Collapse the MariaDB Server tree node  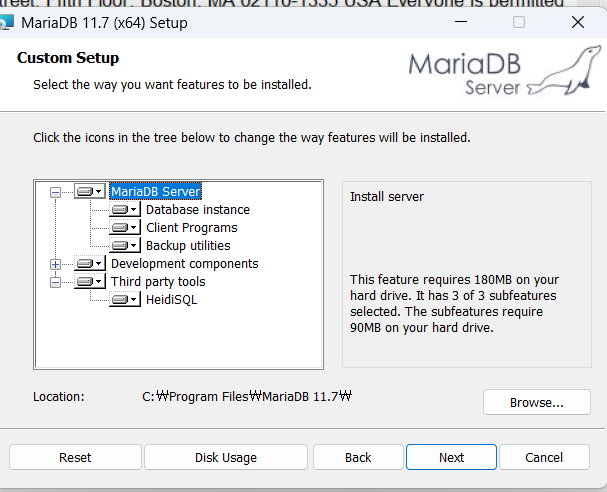pos(55,192)
